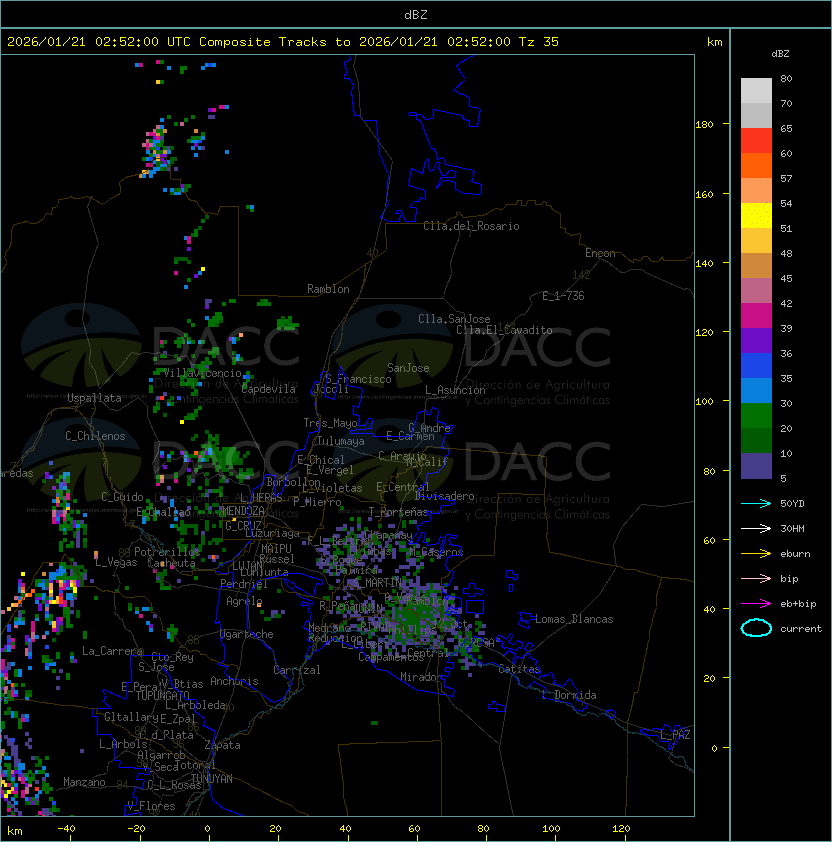Click the C_Guido place label
The image size is (832, 842).
click(x=122, y=497)
